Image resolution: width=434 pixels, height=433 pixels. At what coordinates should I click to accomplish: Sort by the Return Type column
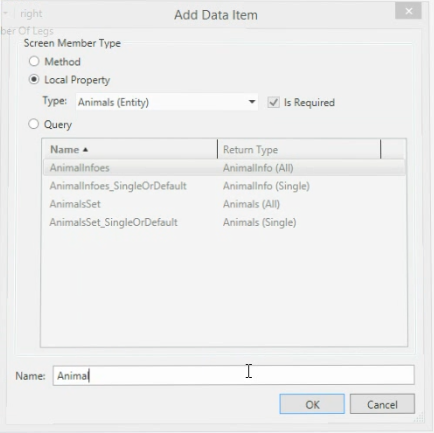point(299,150)
